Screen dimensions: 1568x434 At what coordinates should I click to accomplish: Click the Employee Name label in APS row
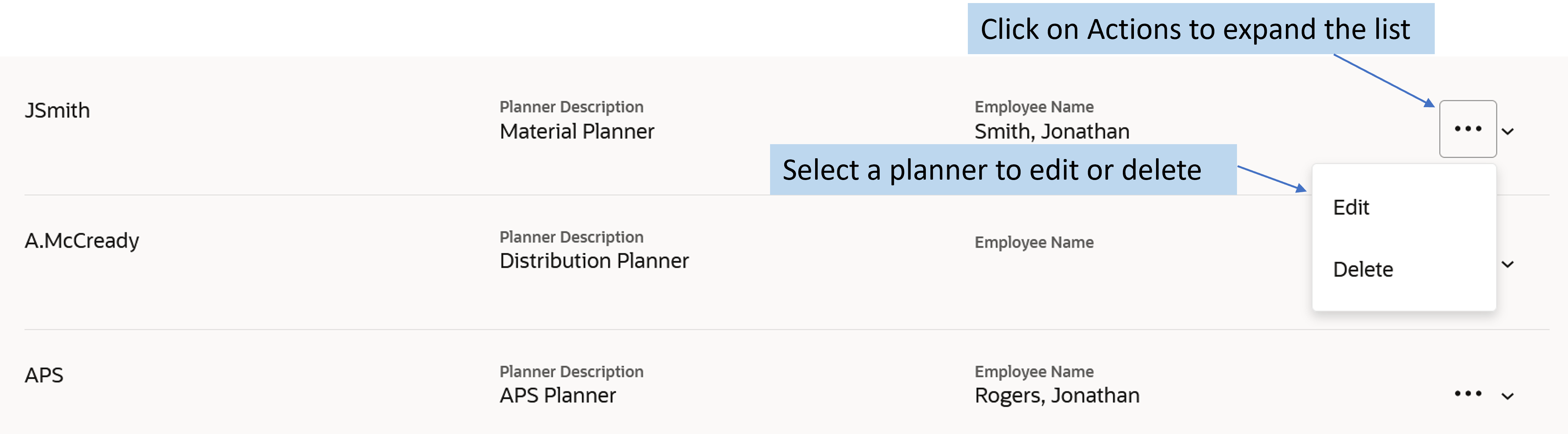tap(1034, 371)
